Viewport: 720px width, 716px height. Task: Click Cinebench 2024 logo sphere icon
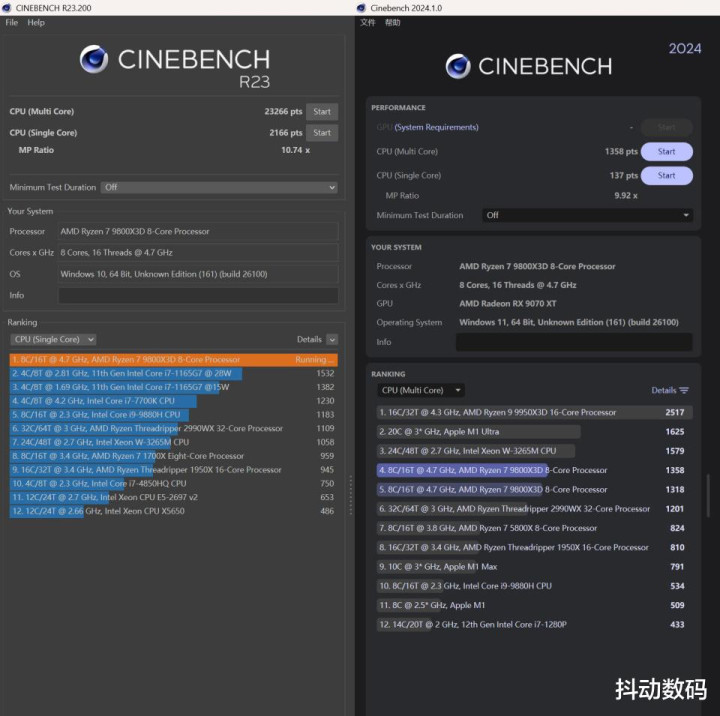click(x=458, y=67)
